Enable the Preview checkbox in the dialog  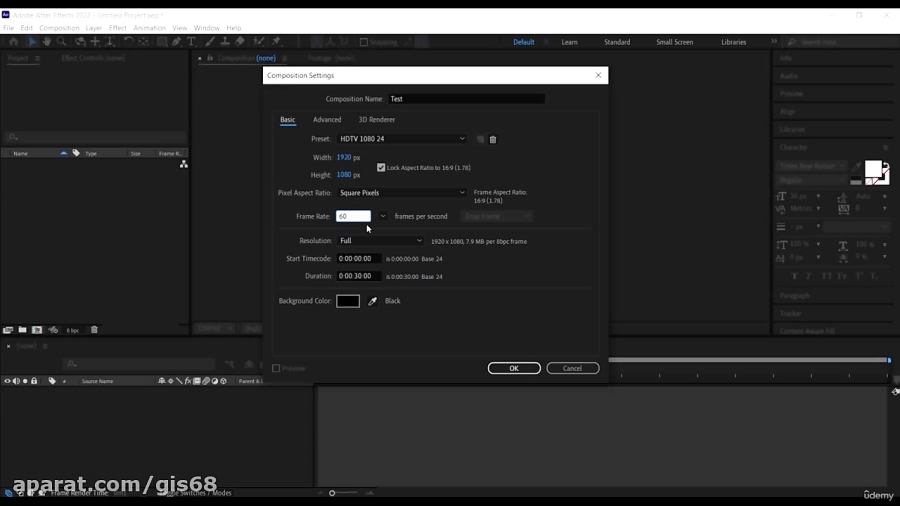[276, 368]
